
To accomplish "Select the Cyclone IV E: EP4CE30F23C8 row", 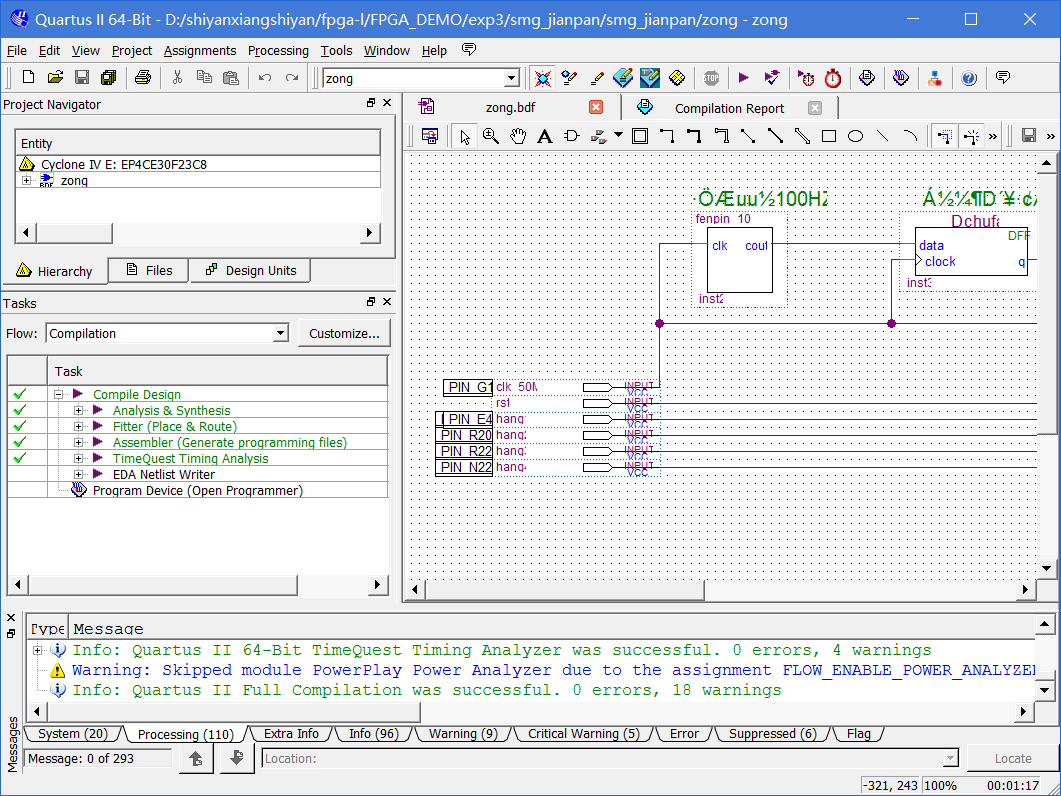I will pos(198,164).
